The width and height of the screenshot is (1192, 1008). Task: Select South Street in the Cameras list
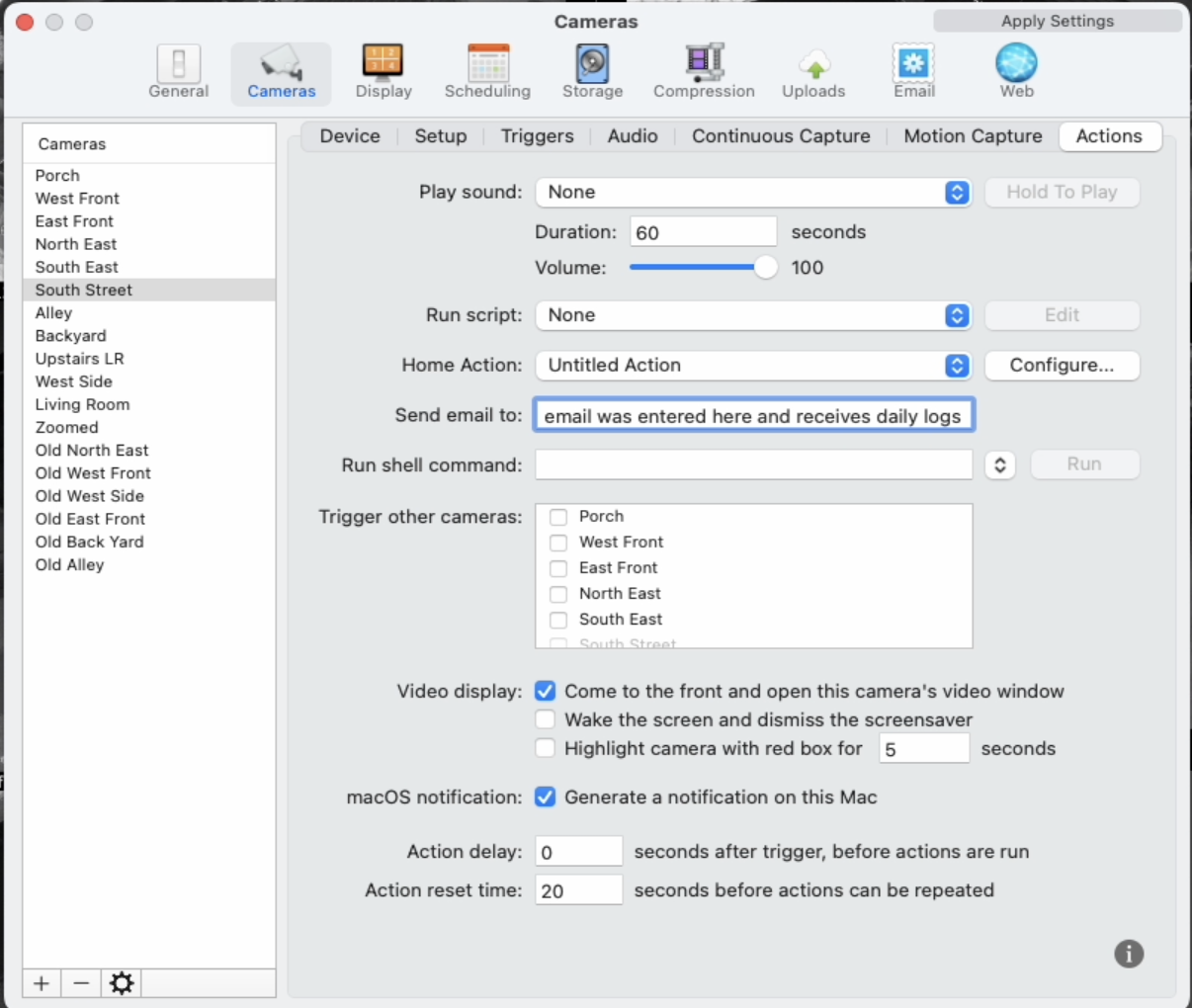pos(149,290)
